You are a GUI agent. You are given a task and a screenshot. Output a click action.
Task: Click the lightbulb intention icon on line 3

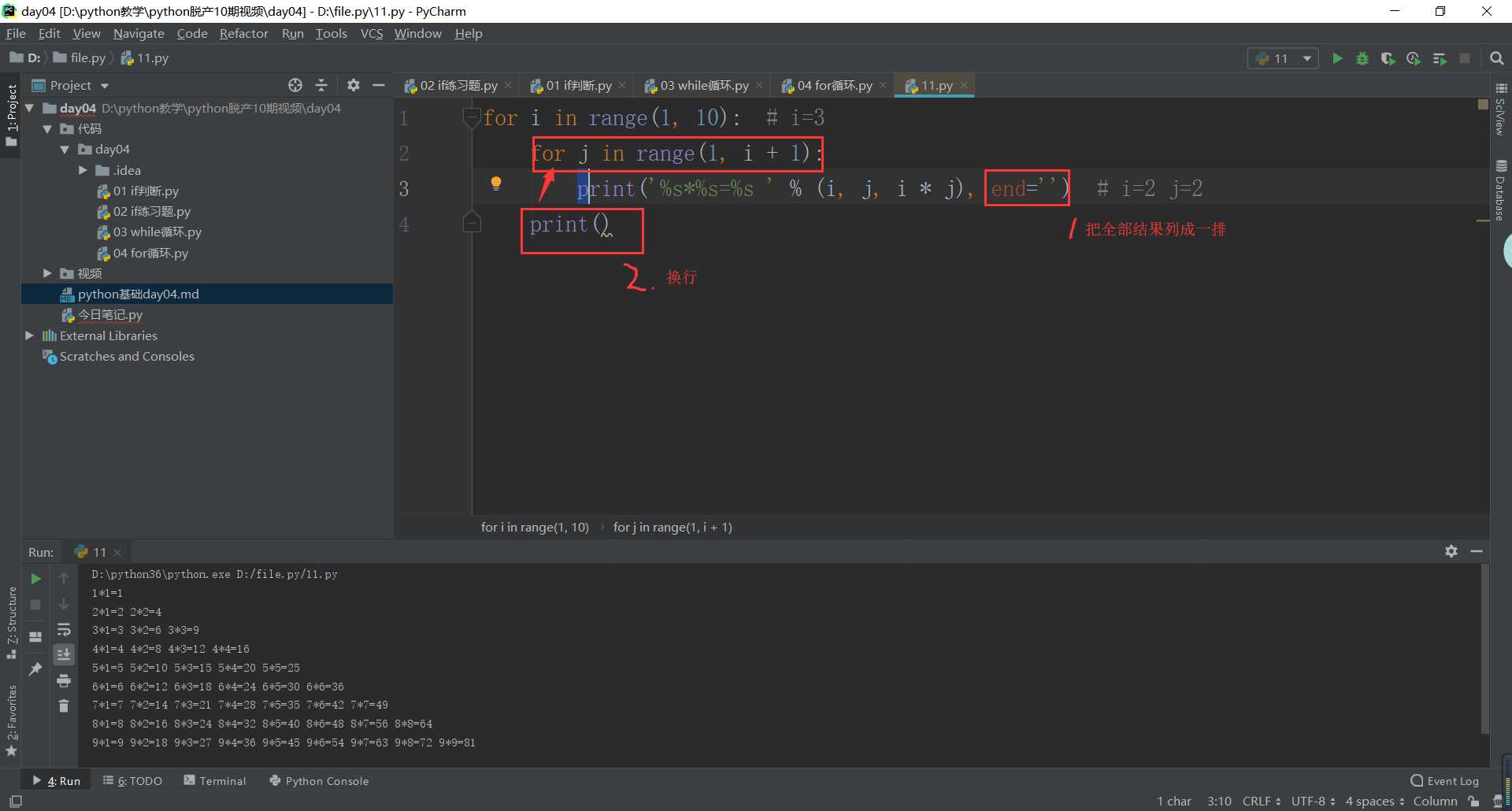tap(496, 183)
